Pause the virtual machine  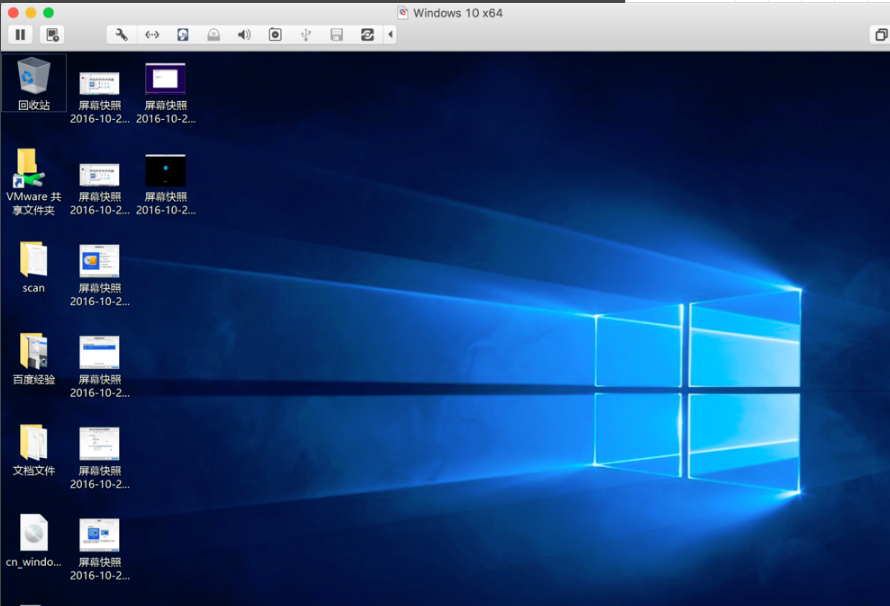(x=19, y=34)
